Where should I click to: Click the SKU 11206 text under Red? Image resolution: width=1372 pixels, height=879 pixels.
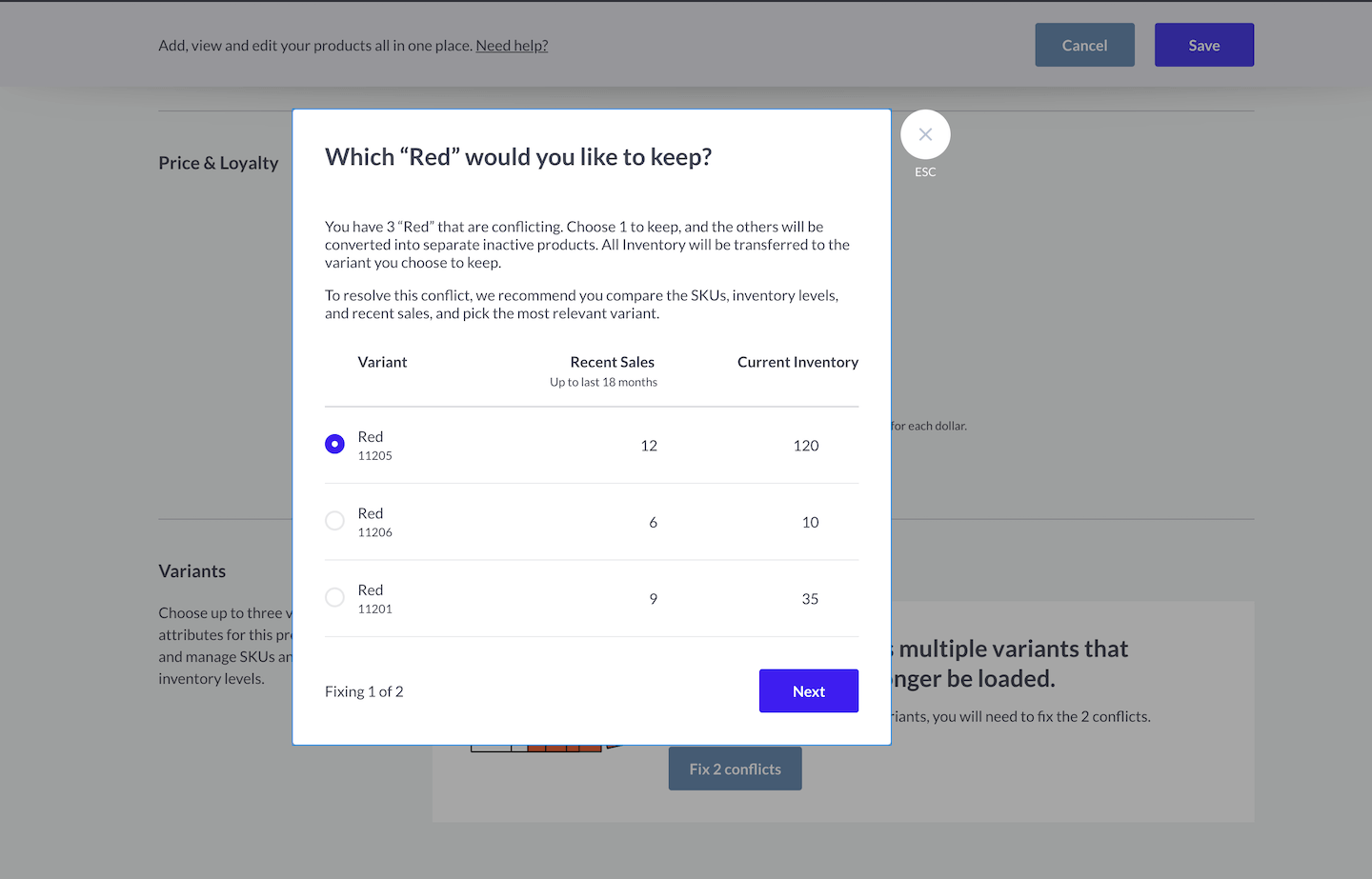(x=375, y=532)
